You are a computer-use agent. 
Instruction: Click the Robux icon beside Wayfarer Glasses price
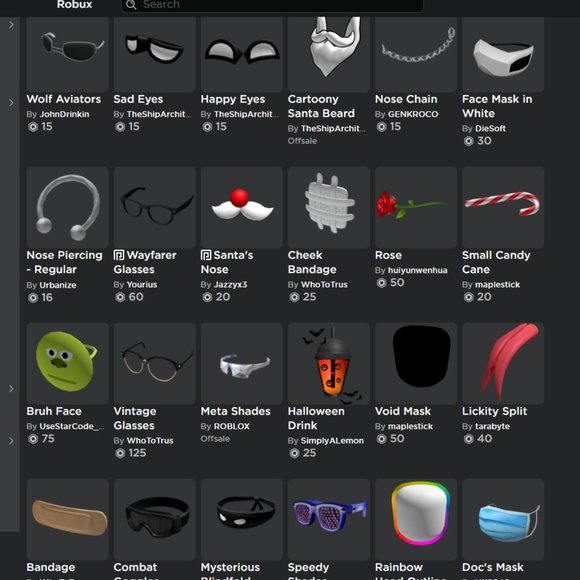[x=120, y=297]
